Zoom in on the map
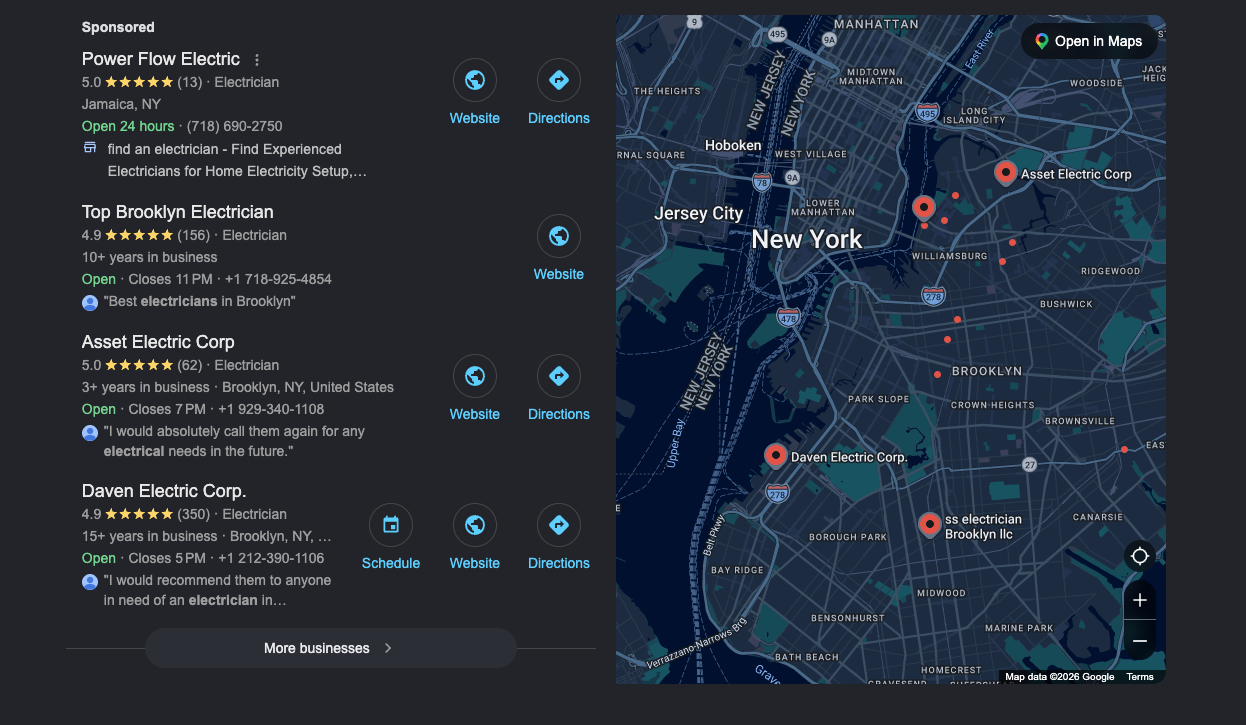 1140,600
